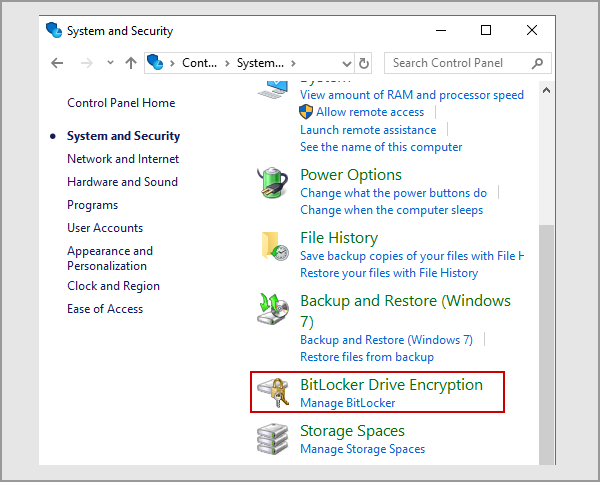See the name of this computer

381,147
